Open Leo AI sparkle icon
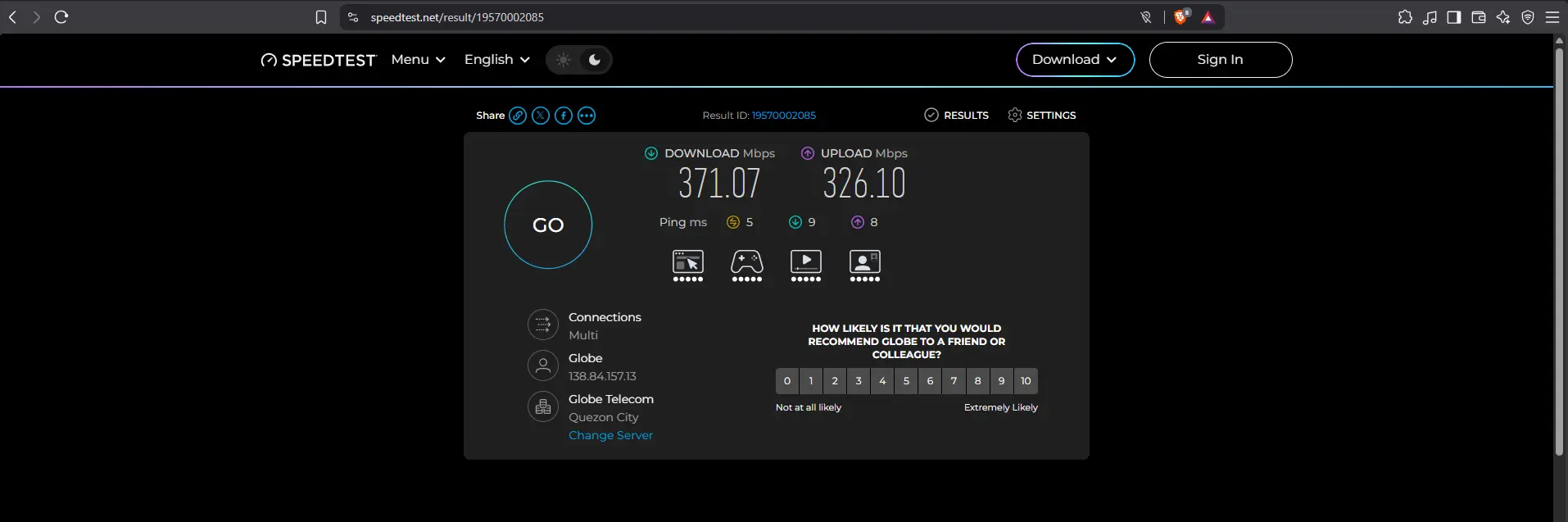This screenshot has height=522, width=1568. click(1503, 17)
